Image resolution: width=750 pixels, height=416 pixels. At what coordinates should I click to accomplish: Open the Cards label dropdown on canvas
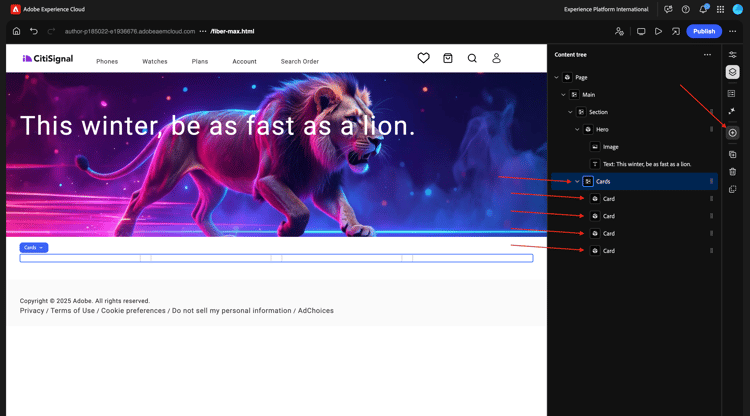33,247
